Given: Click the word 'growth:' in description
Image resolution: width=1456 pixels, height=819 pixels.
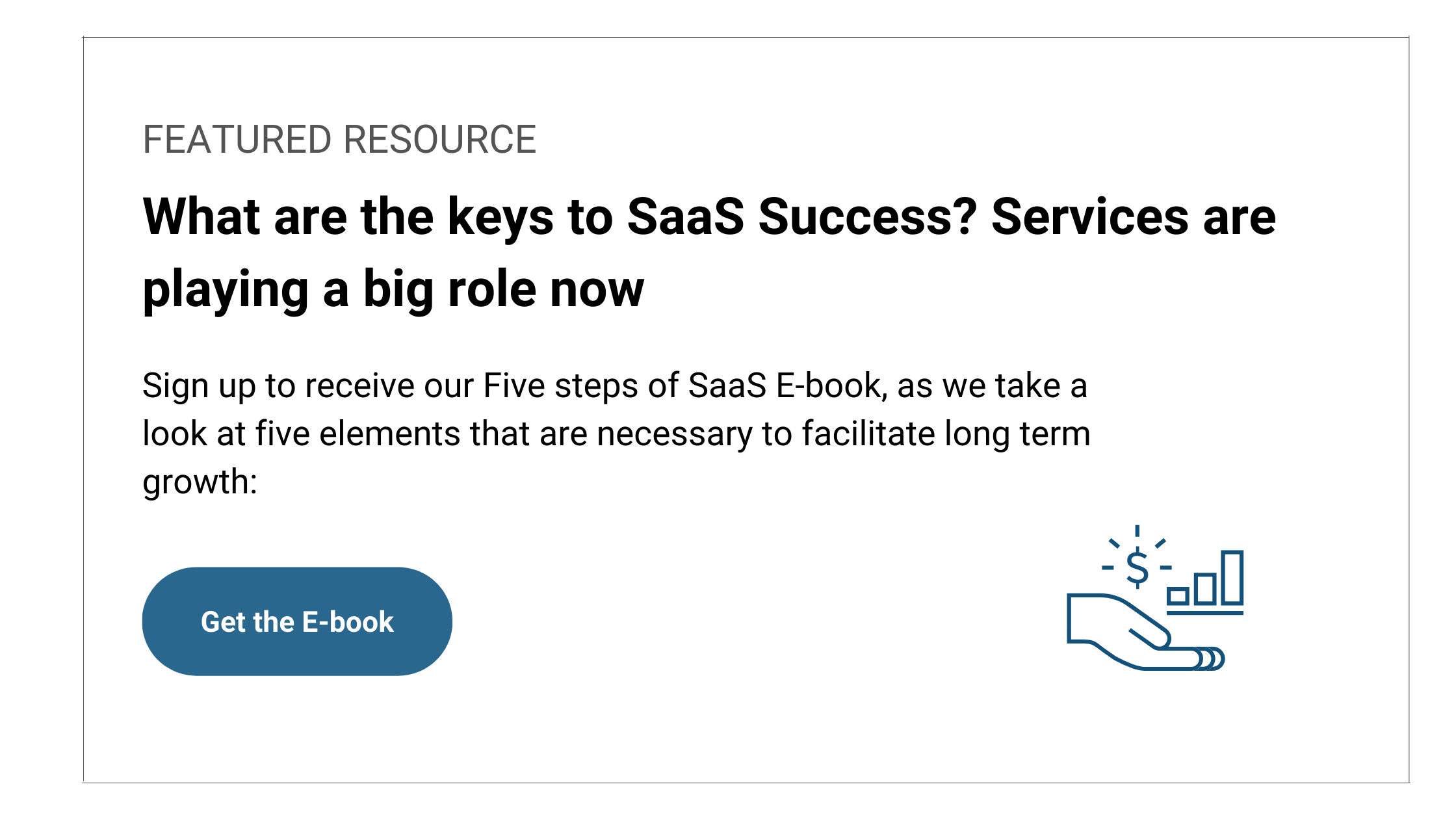Looking at the screenshot, I should click(200, 483).
